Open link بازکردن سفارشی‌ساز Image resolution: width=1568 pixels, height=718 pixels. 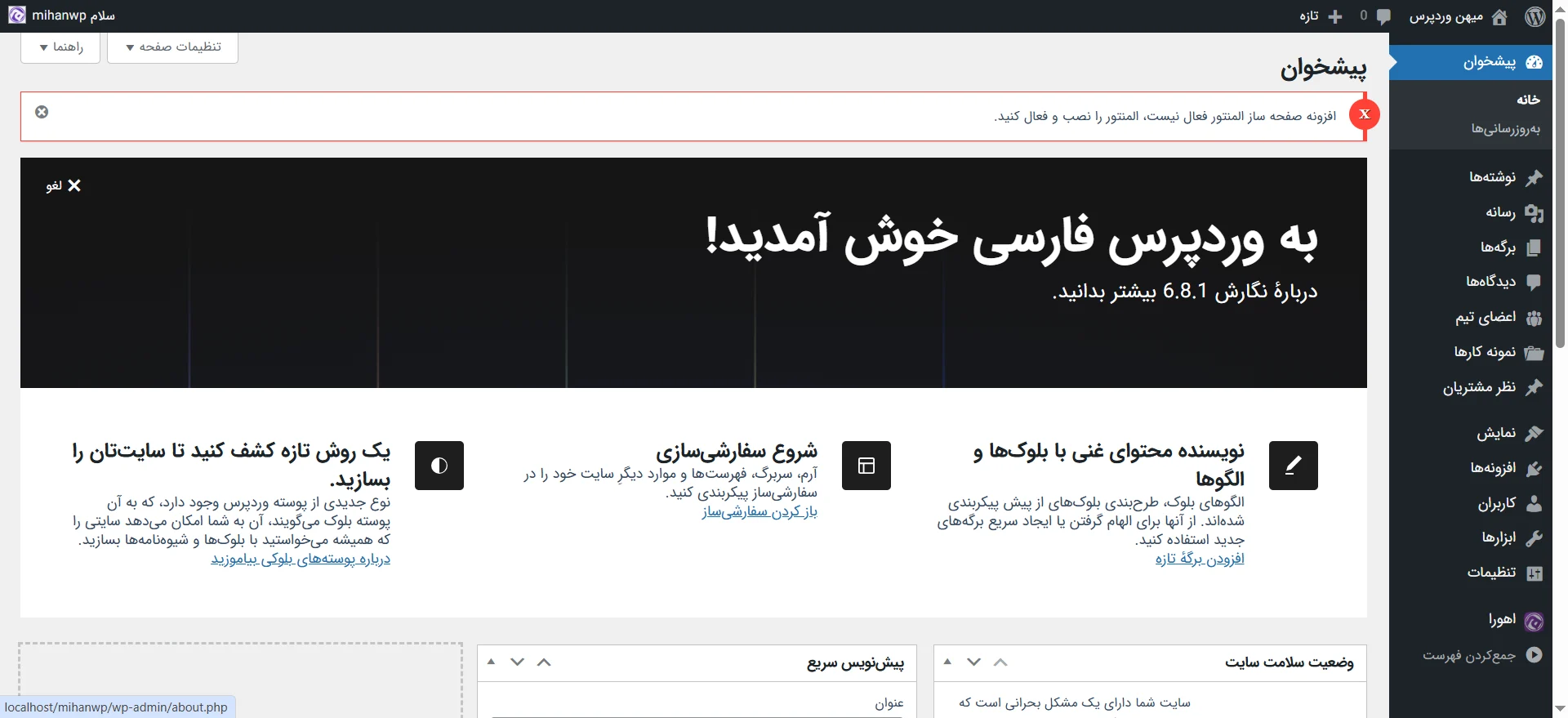point(759,511)
